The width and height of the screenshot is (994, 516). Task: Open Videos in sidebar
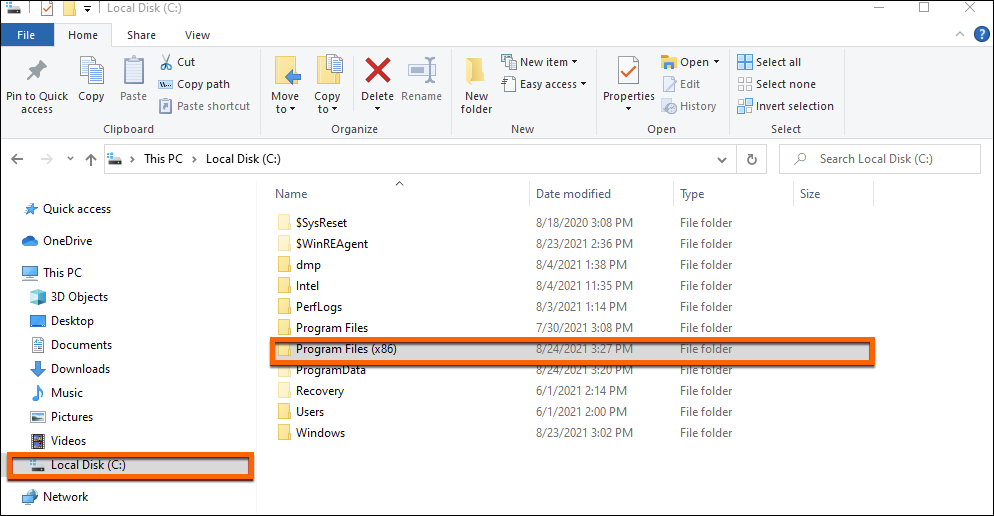(x=58, y=441)
